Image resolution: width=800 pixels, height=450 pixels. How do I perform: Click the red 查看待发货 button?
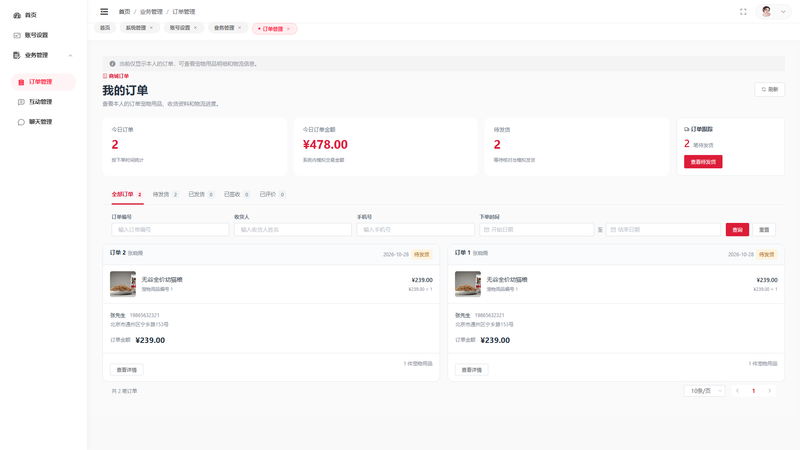[x=703, y=162]
